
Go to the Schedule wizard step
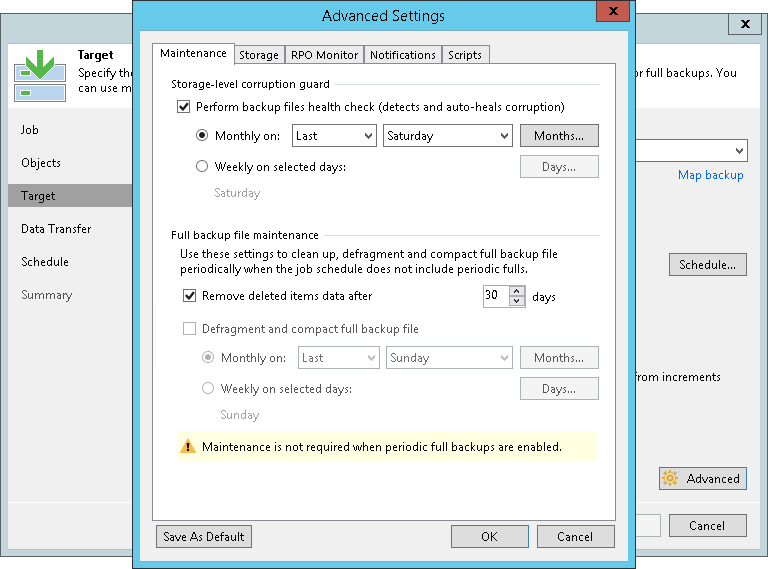click(x=45, y=261)
